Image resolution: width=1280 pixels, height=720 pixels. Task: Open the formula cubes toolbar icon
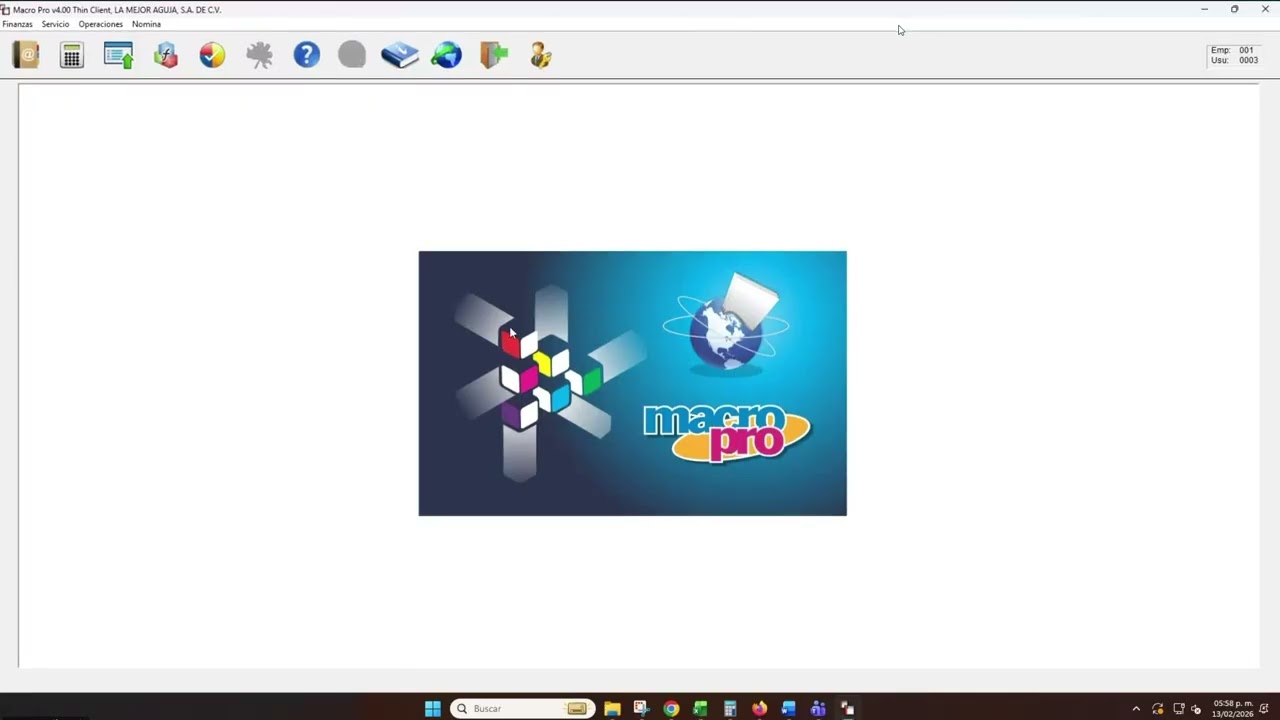point(166,55)
